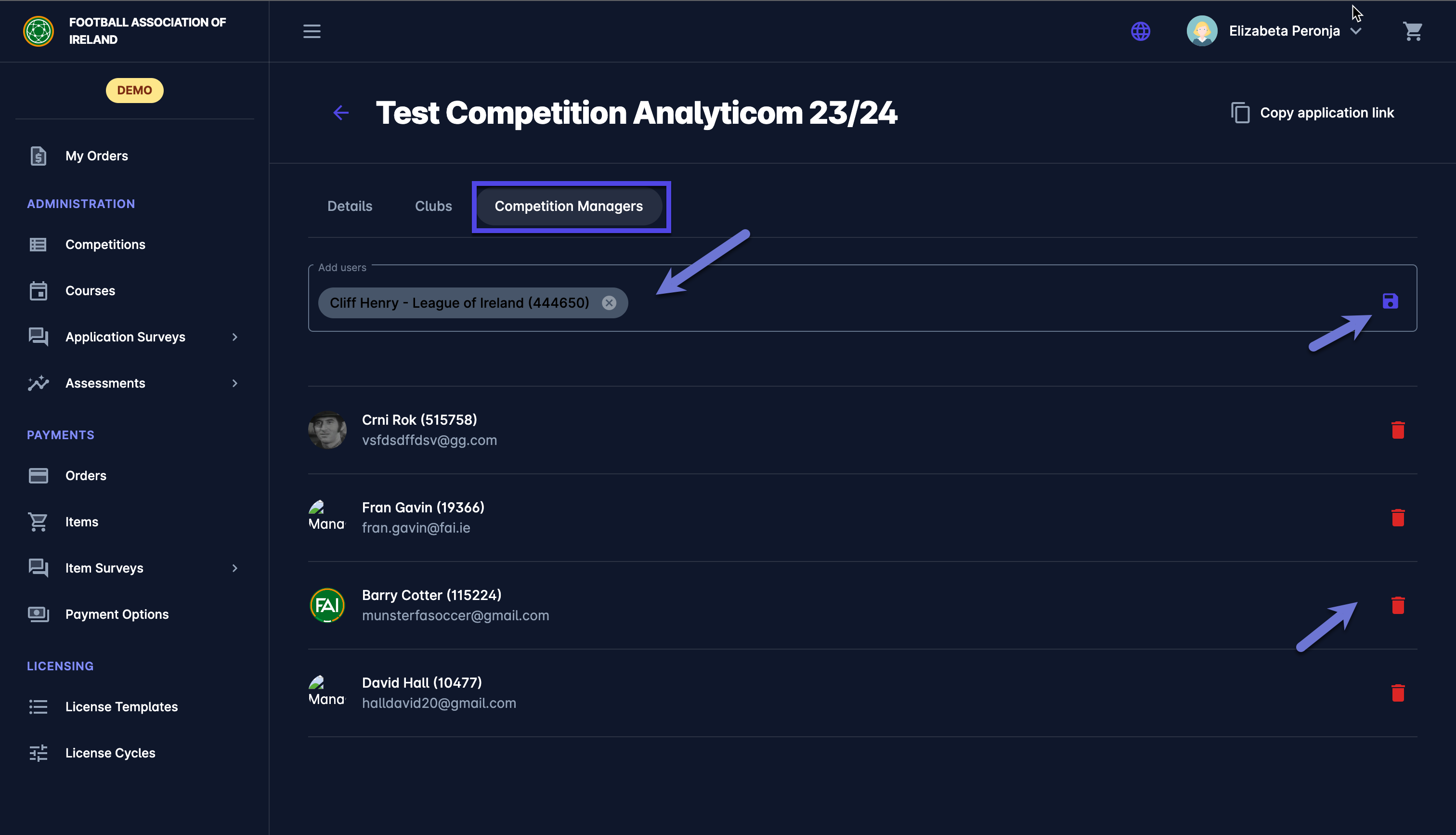
Task: Switch to the Clubs tab
Action: [x=433, y=207]
